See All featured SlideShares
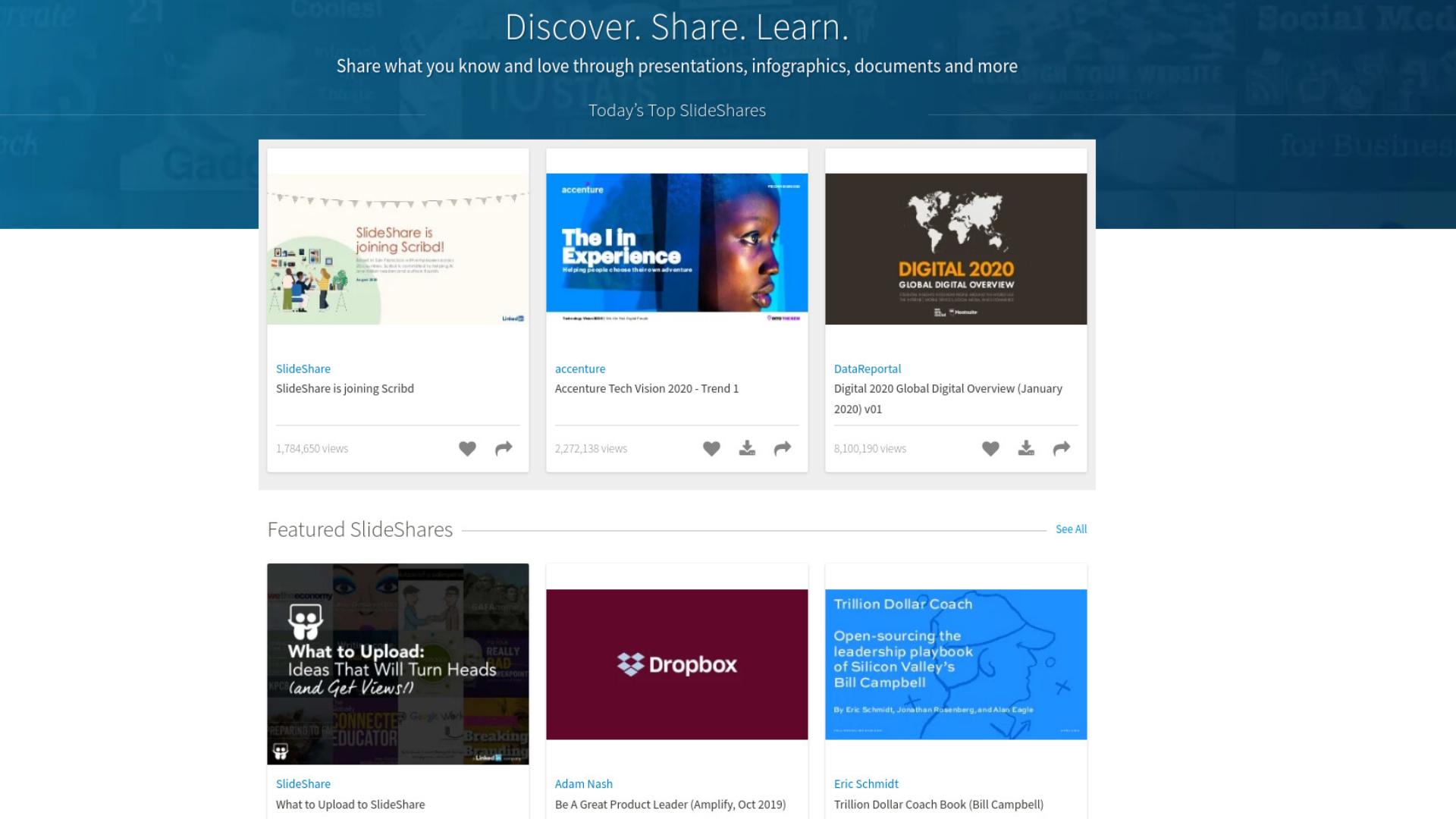 pyautogui.click(x=1072, y=529)
